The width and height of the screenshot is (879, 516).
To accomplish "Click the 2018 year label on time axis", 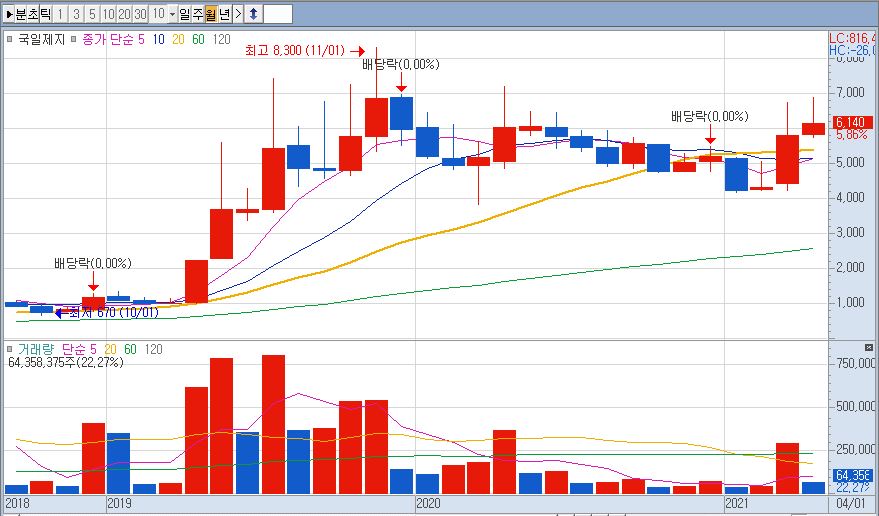I will 16,503.
